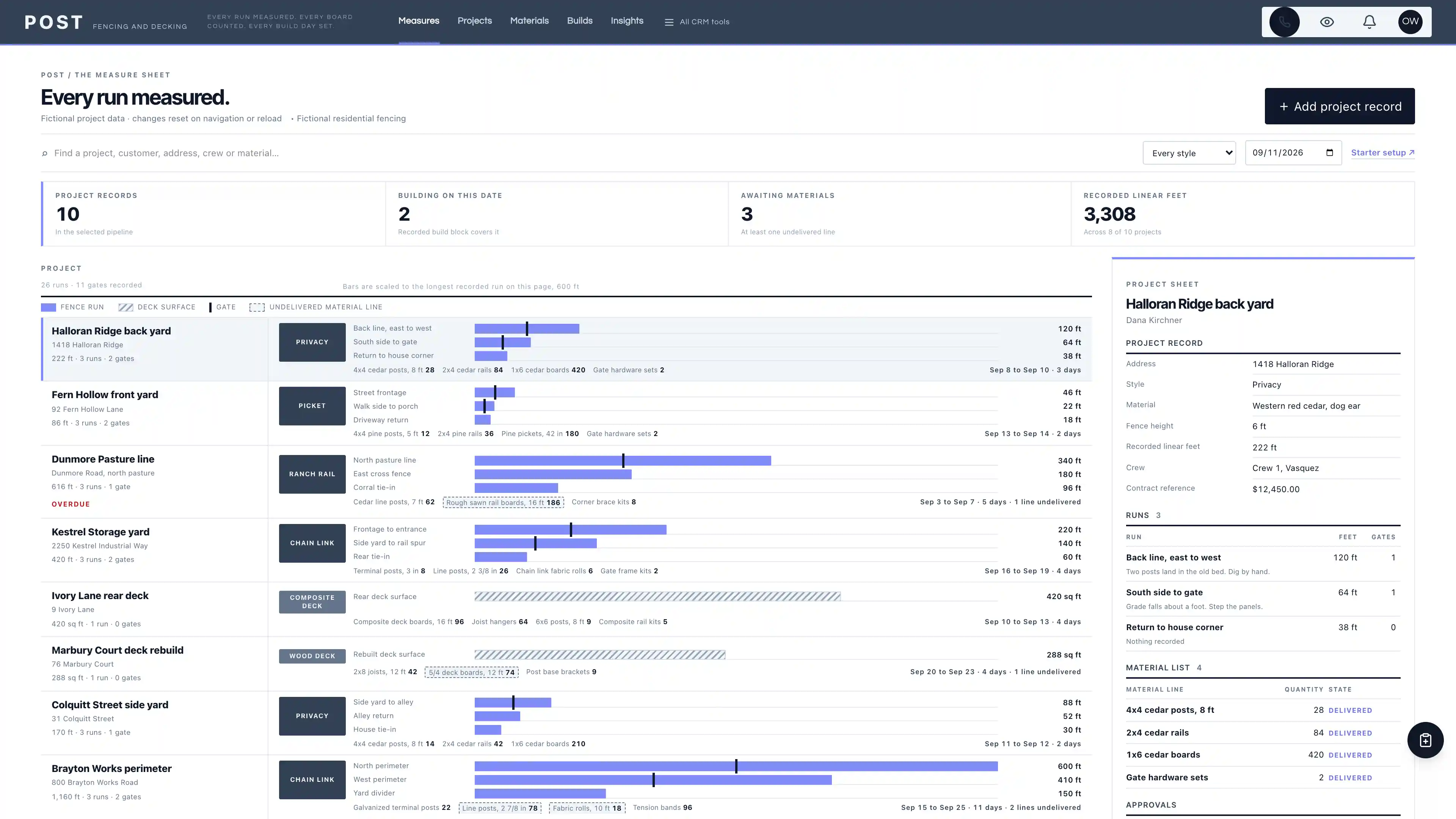Open the OW user avatar menu

1410,22
